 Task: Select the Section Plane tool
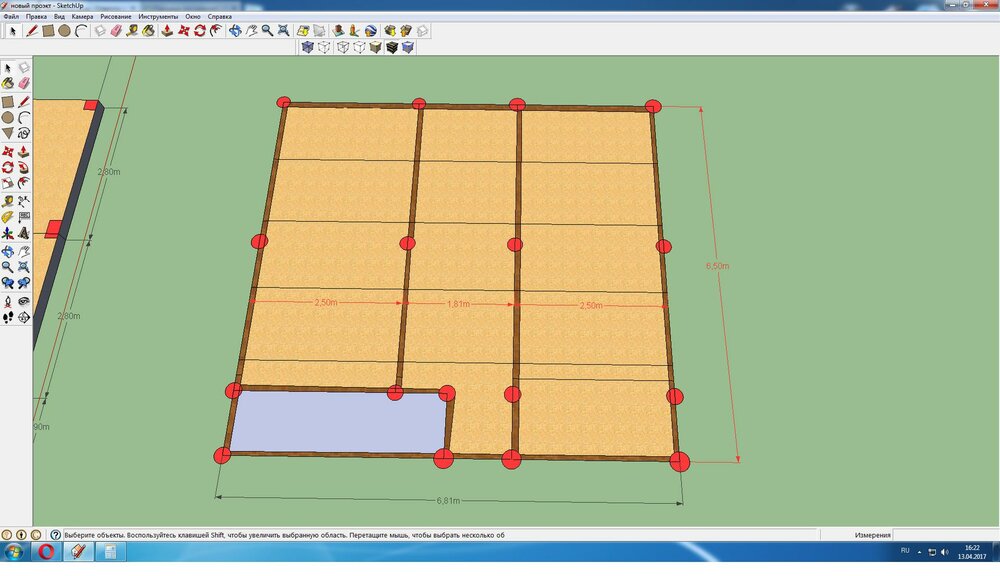[24, 317]
